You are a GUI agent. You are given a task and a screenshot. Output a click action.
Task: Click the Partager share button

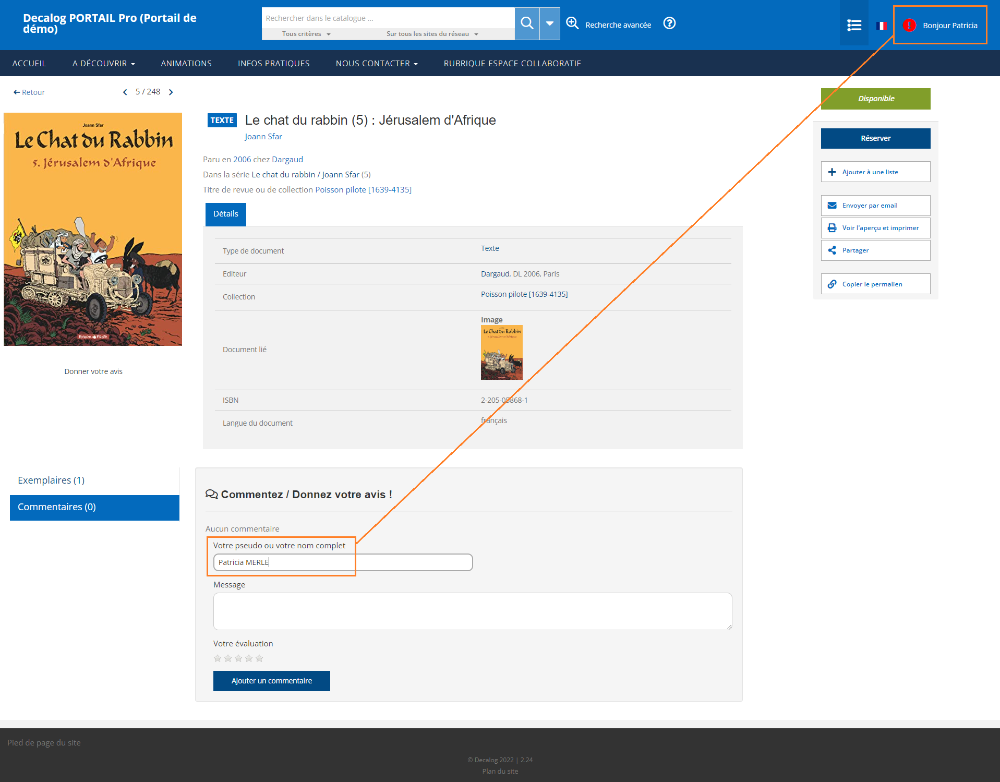coord(875,250)
